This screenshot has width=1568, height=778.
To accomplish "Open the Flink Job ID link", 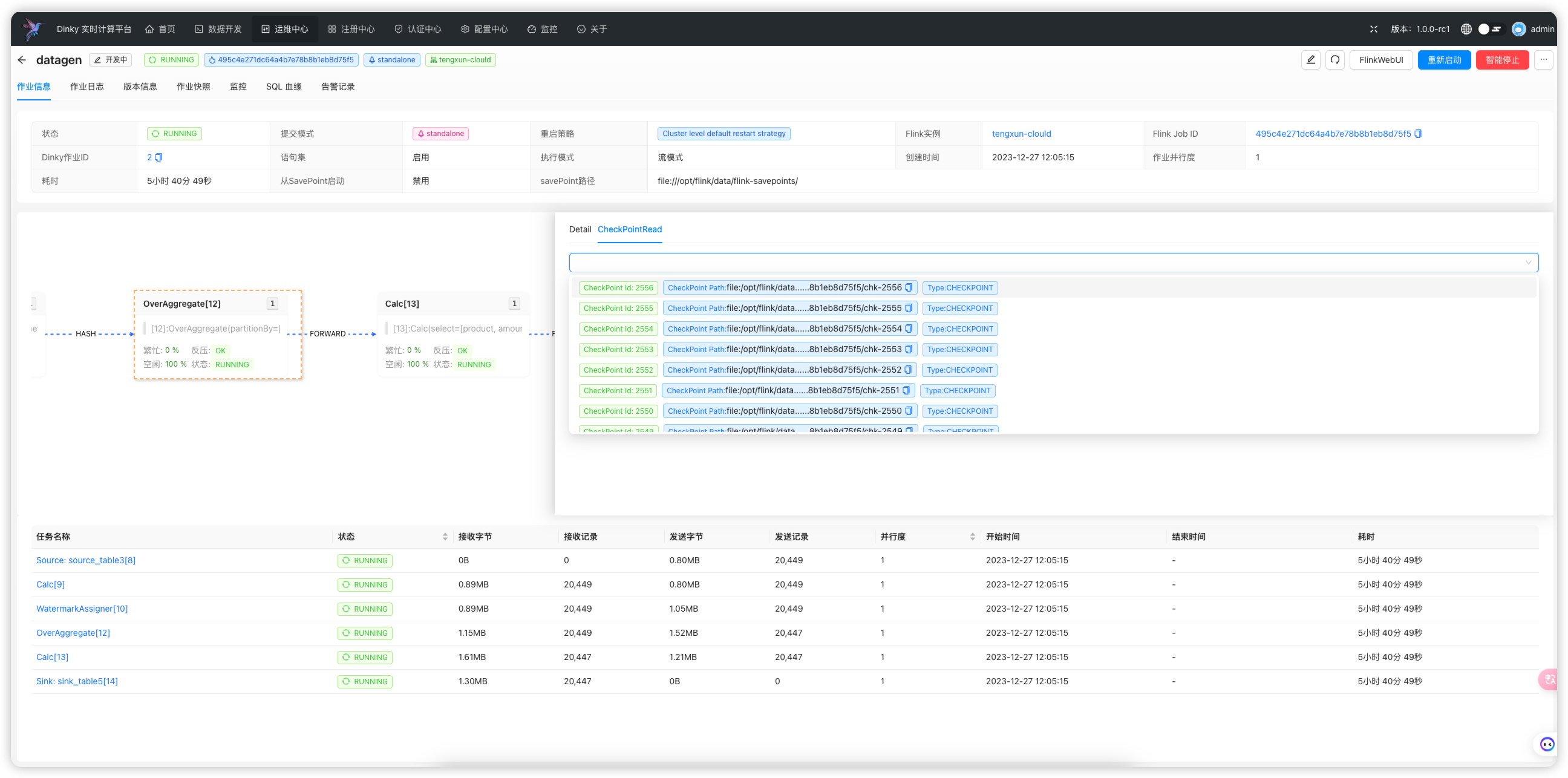I will (1333, 134).
